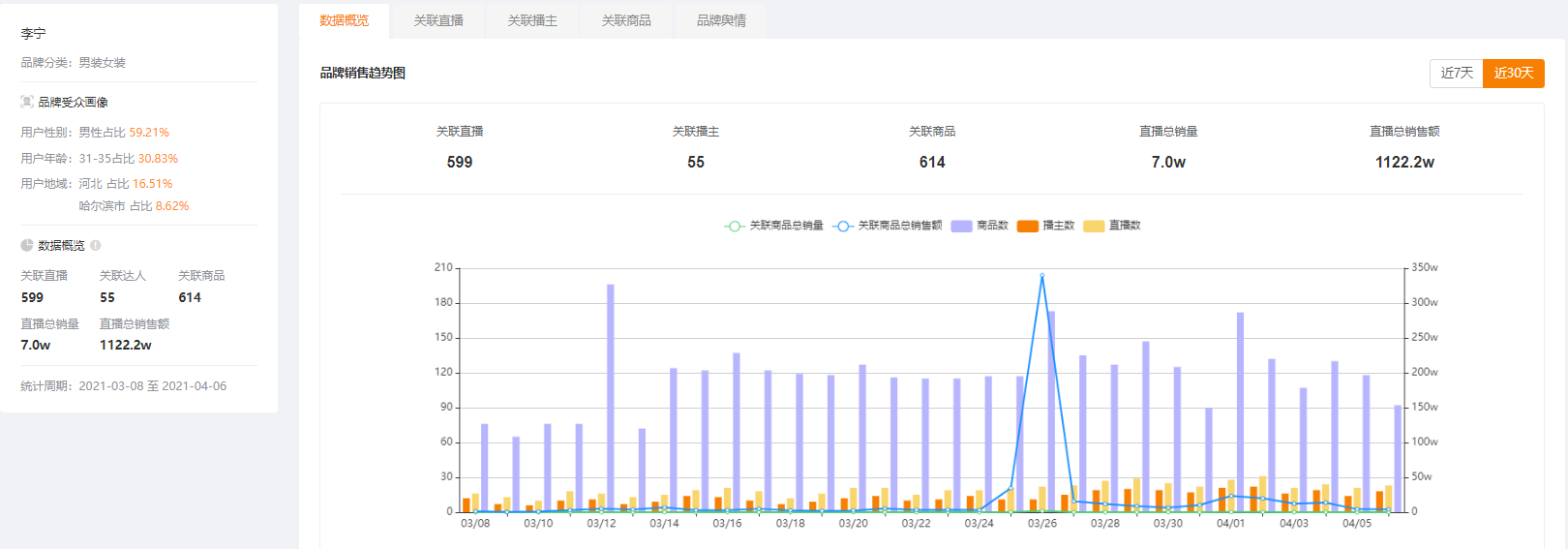Screen dimensions: 1568x549
Task: Click the 04/05 x-axis label
Action: click(x=1357, y=524)
